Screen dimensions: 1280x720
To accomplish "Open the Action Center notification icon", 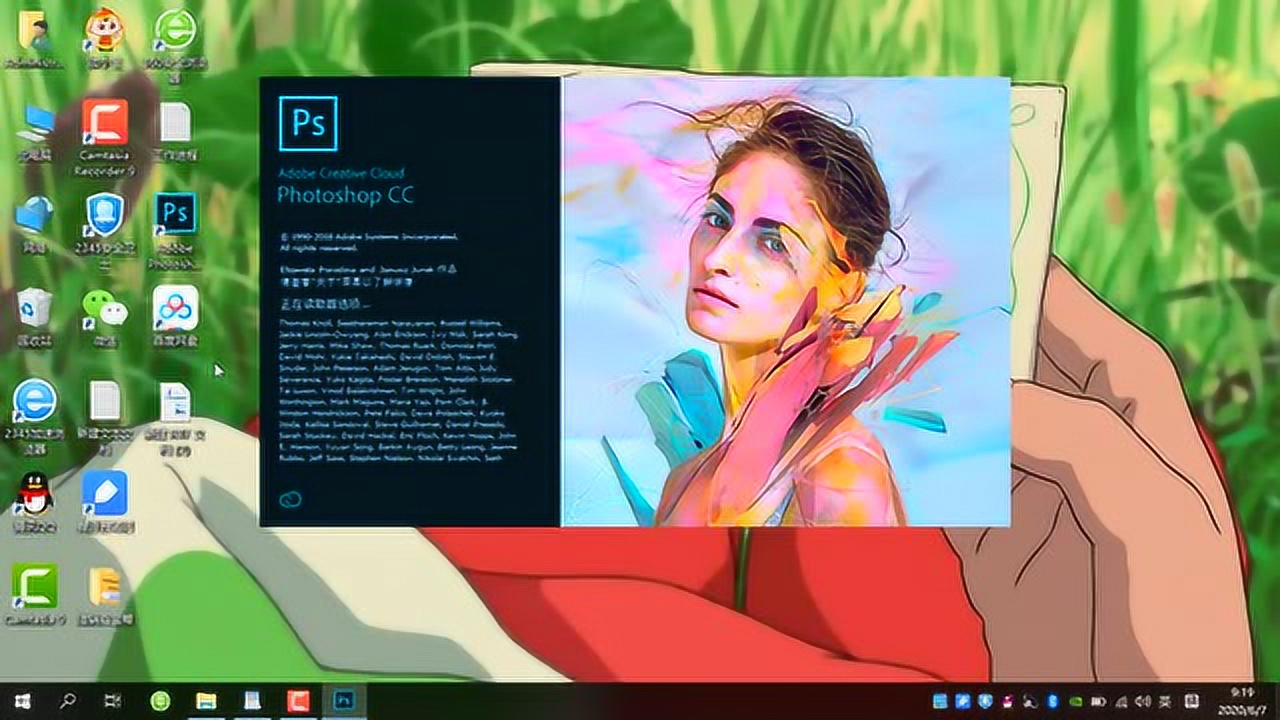I will 1192,701.
